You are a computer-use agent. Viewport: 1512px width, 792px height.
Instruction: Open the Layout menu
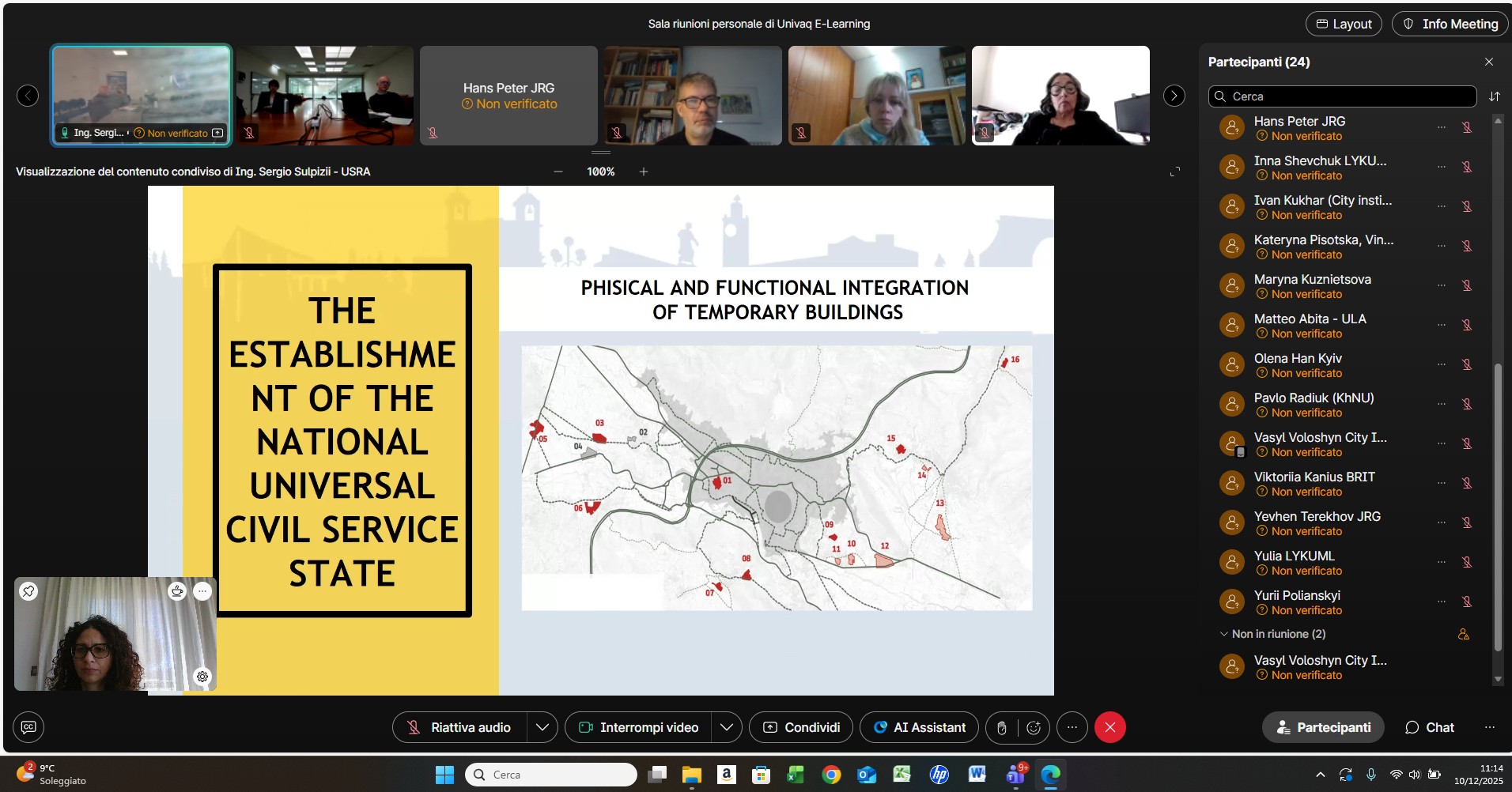1343,24
